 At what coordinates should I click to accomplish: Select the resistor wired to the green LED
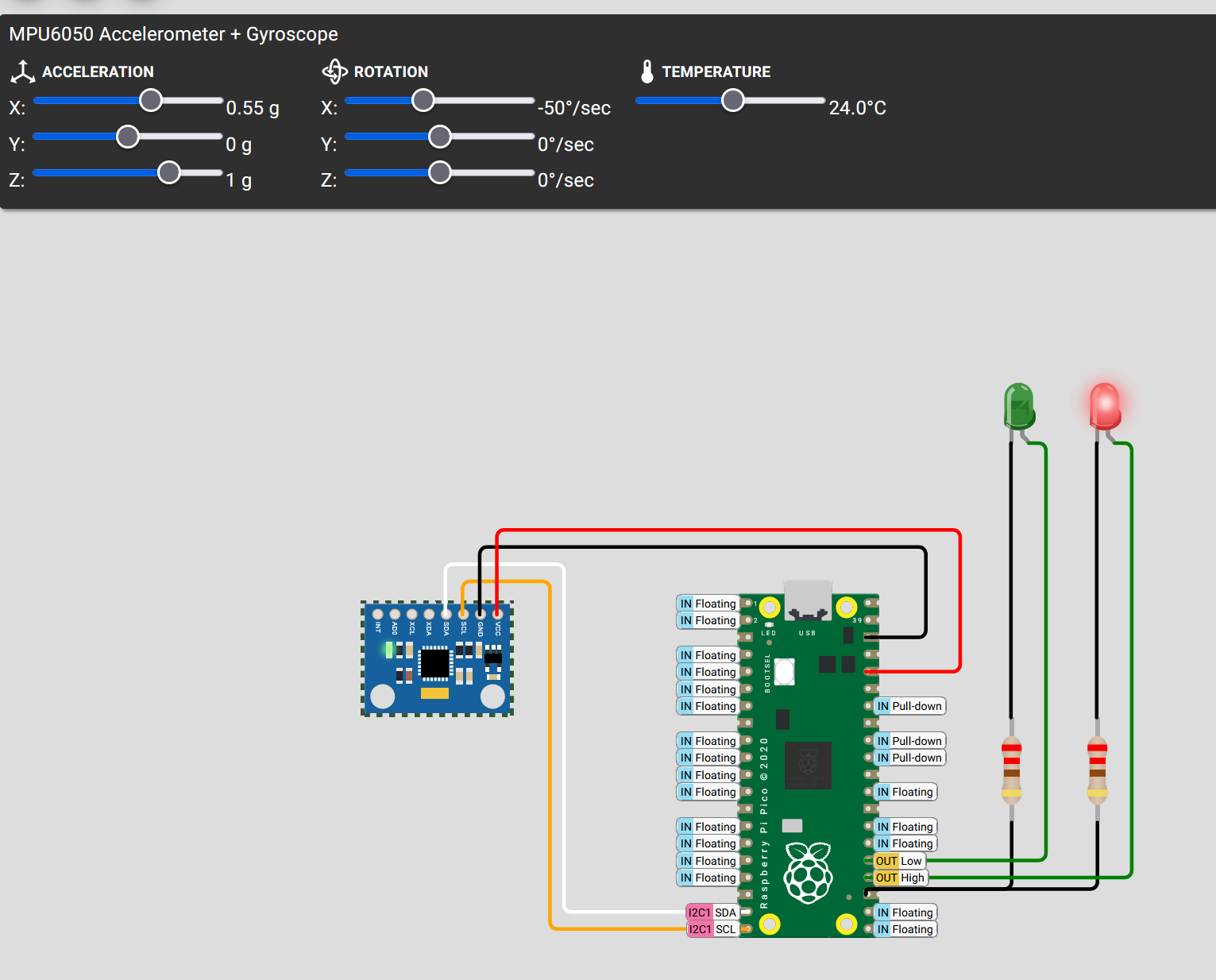point(1011,770)
